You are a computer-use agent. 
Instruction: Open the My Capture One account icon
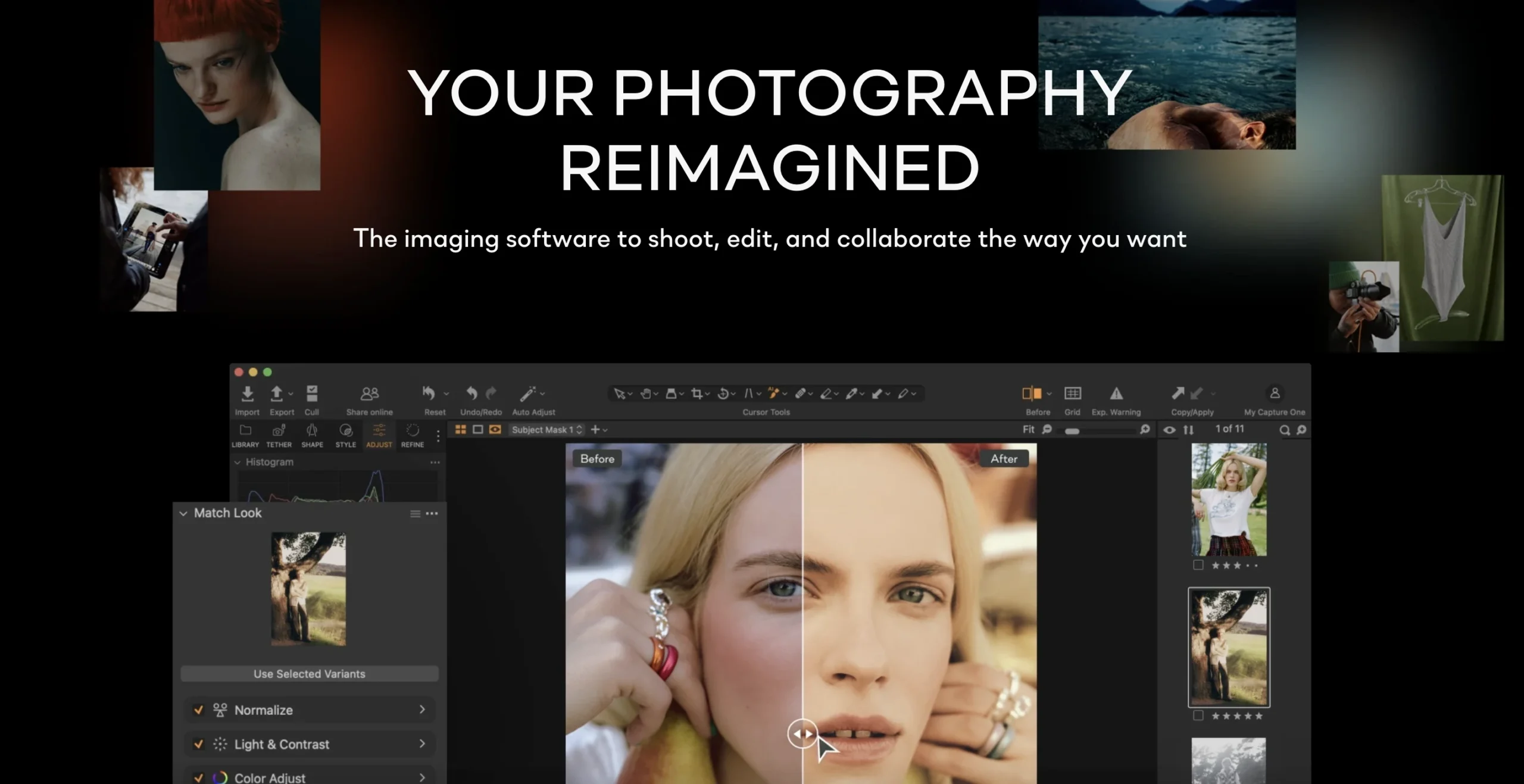click(1275, 393)
